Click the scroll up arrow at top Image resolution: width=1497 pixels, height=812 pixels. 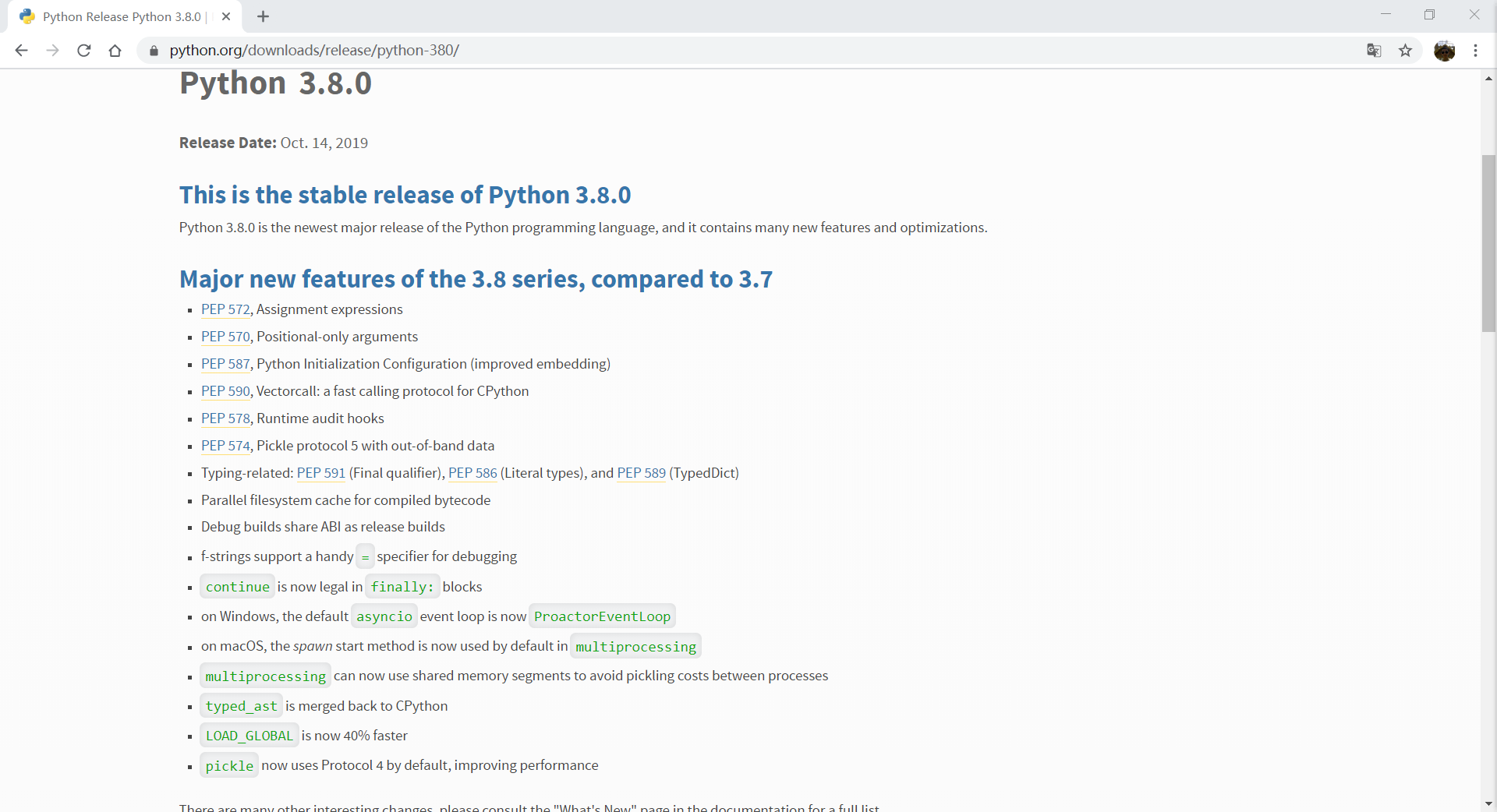pos(1488,78)
